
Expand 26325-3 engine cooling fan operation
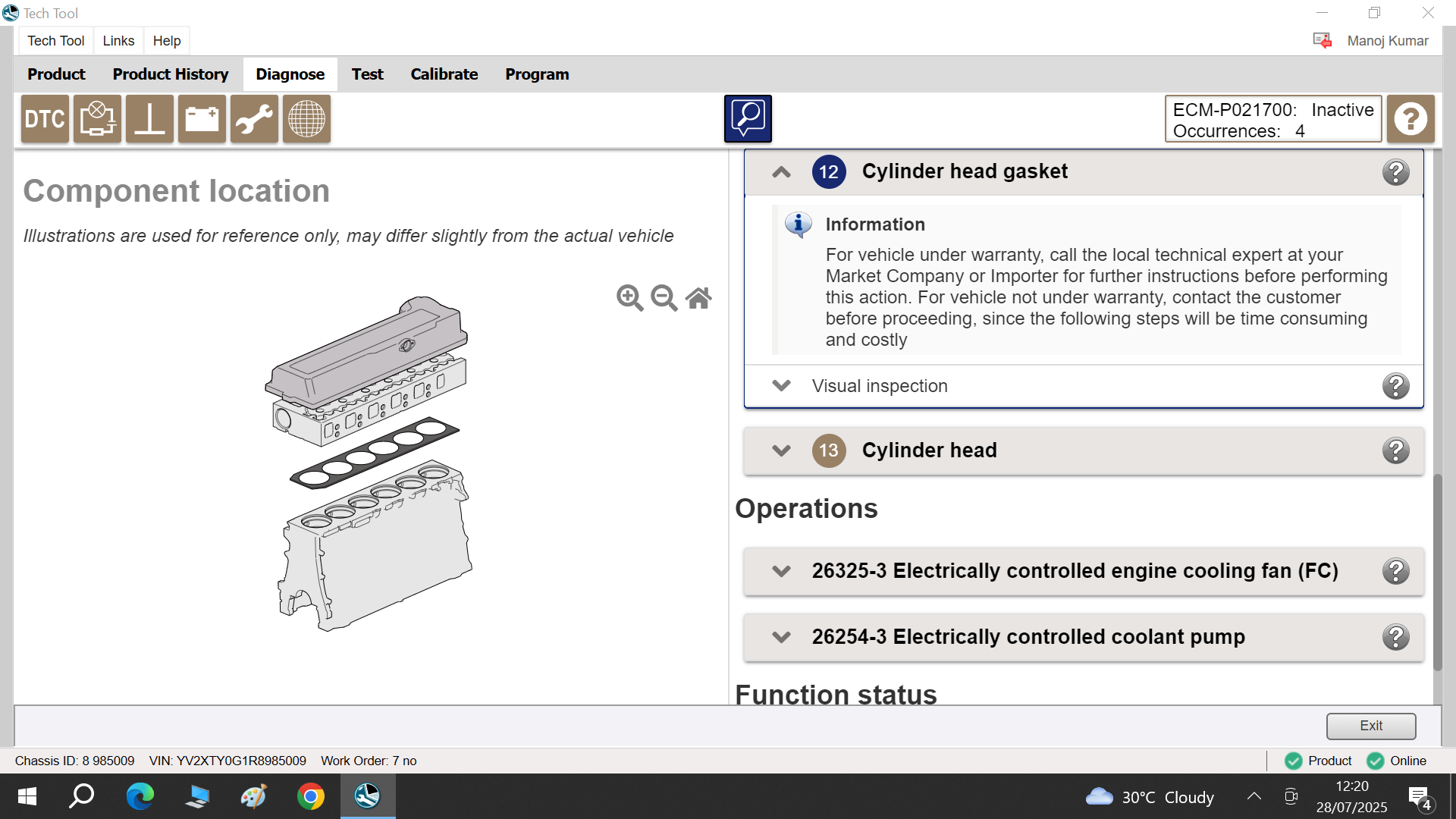tap(781, 571)
